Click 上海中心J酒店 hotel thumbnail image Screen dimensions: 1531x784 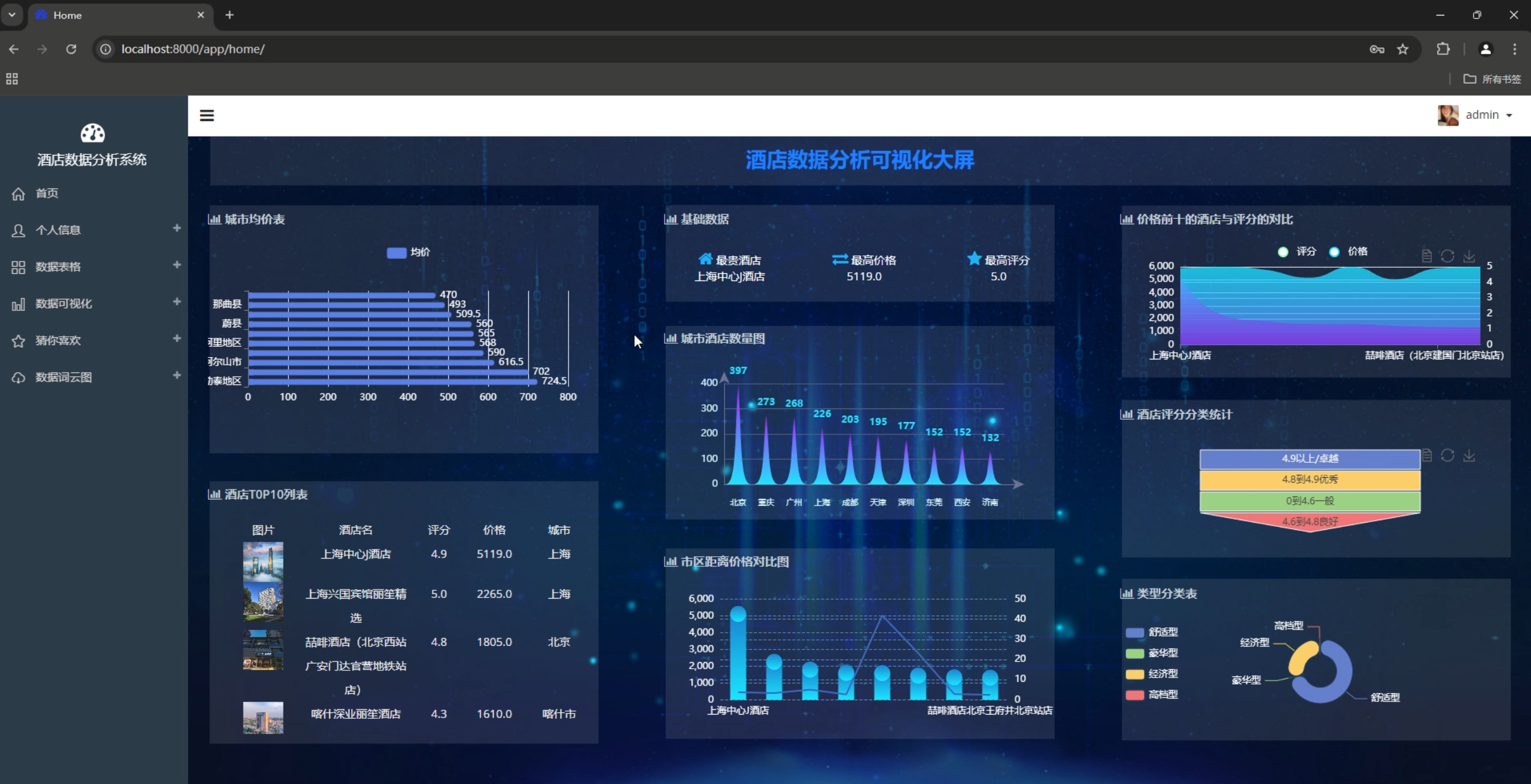pos(263,562)
